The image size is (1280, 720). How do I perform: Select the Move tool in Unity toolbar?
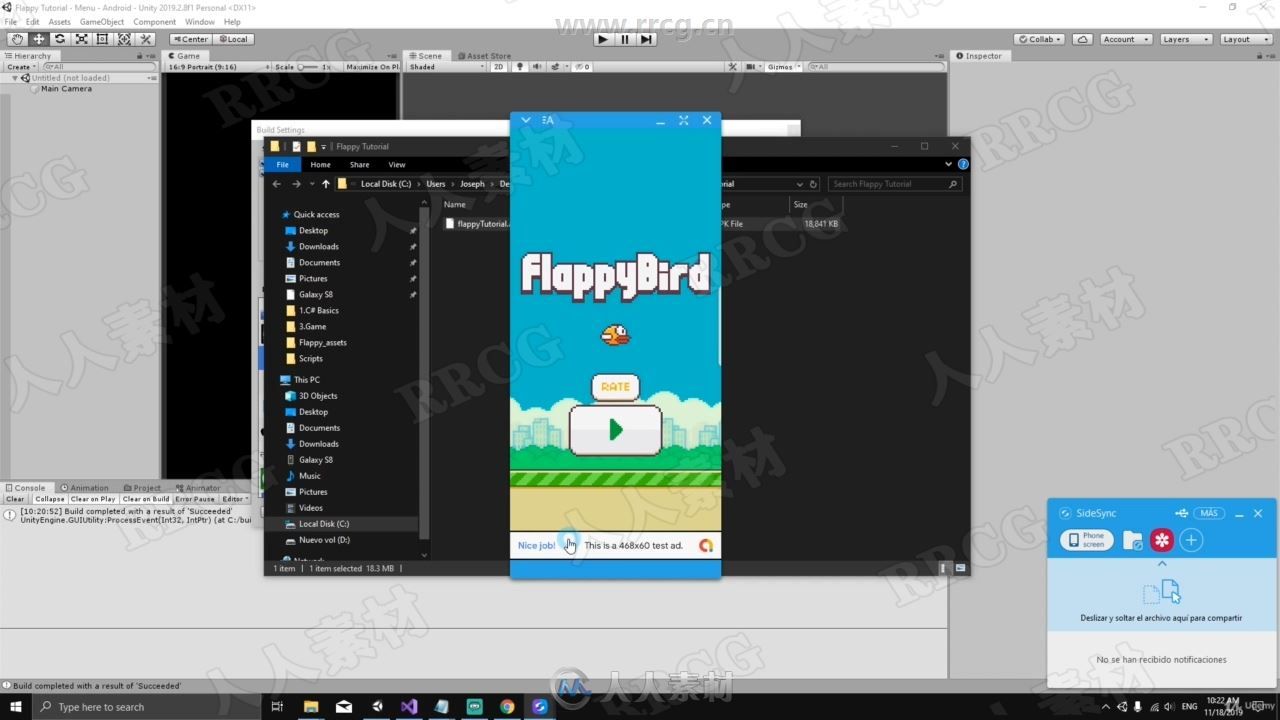click(x=38, y=39)
